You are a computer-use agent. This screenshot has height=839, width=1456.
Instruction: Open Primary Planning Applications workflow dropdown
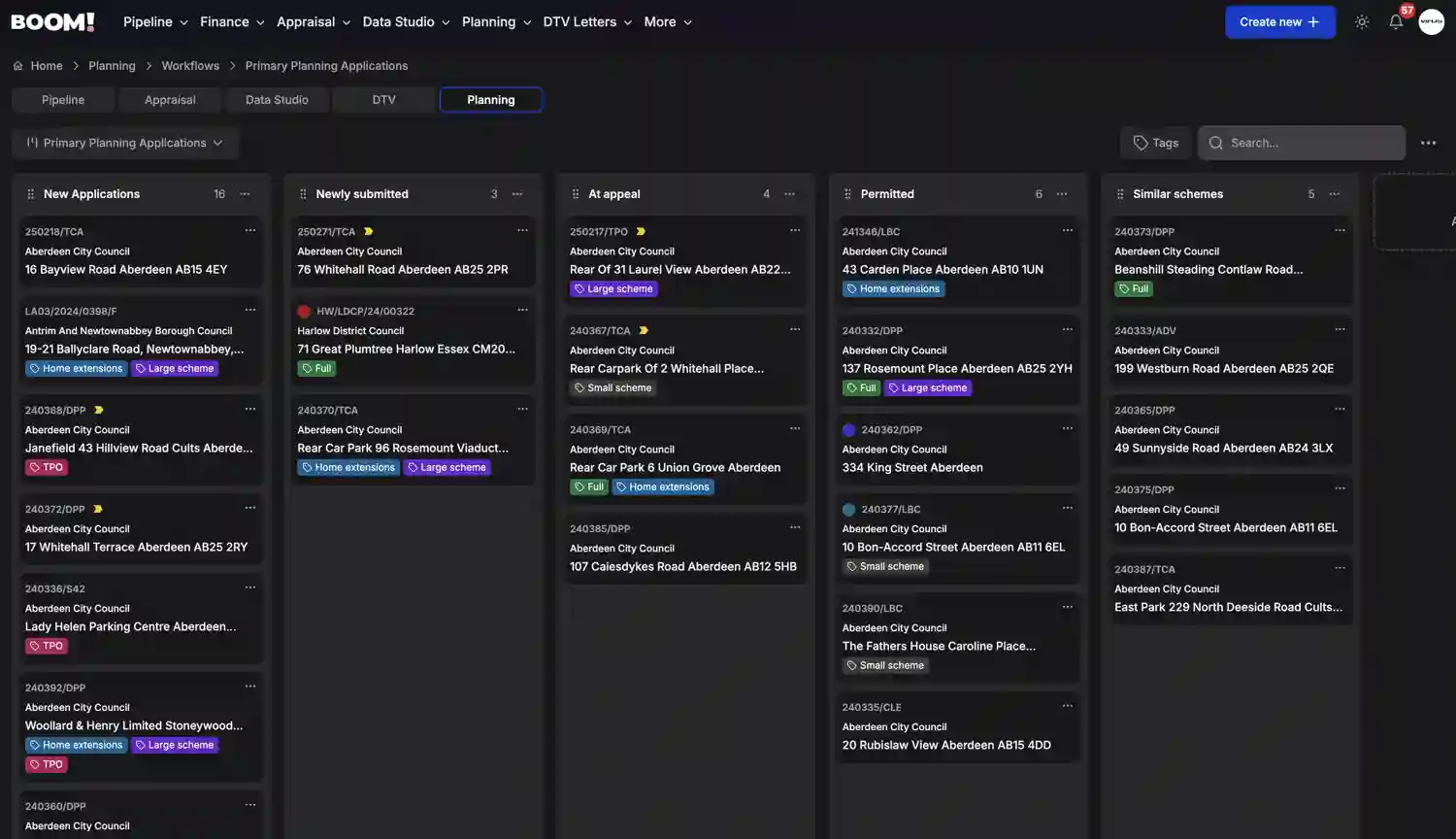point(125,143)
